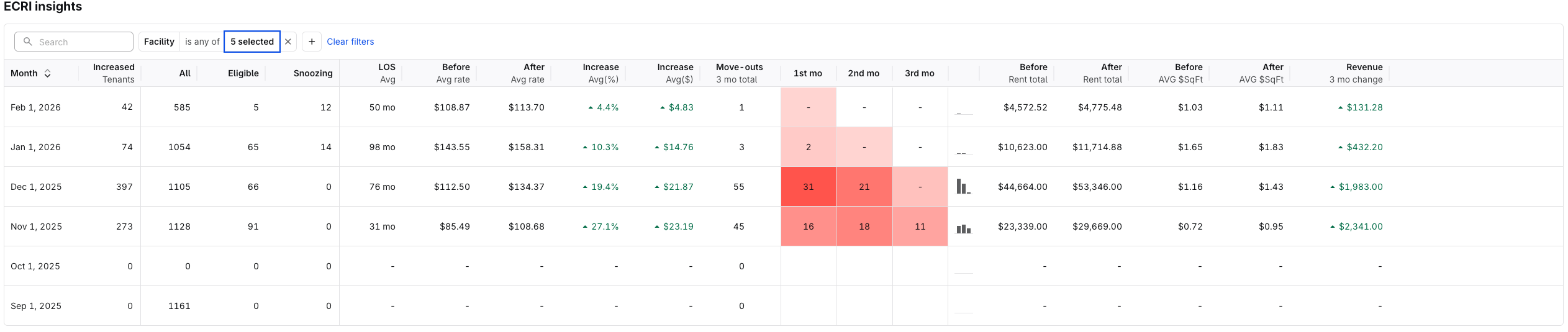Remove the Facility filter with X icon
This screenshot has width=1568, height=332.
tap(288, 42)
